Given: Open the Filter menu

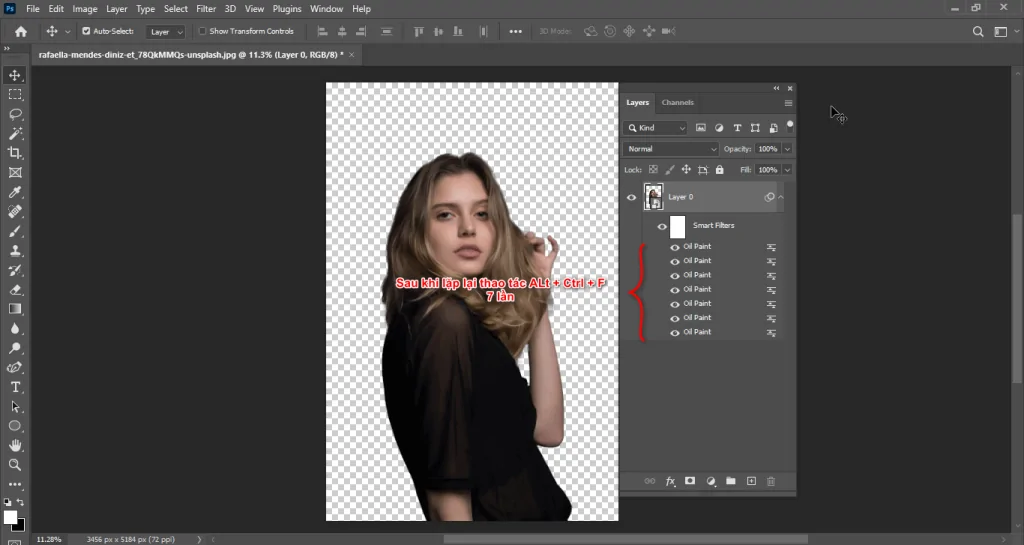Looking at the screenshot, I should coord(206,8).
